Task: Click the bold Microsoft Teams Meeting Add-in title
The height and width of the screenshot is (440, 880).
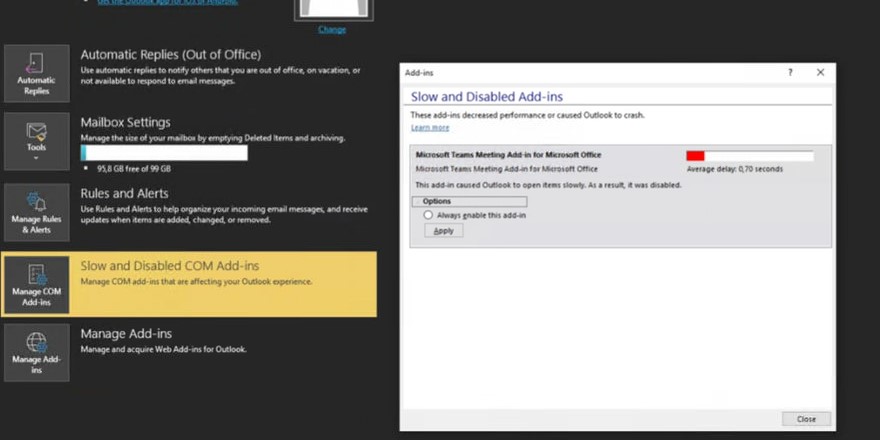Action: pyautogui.click(x=508, y=155)
